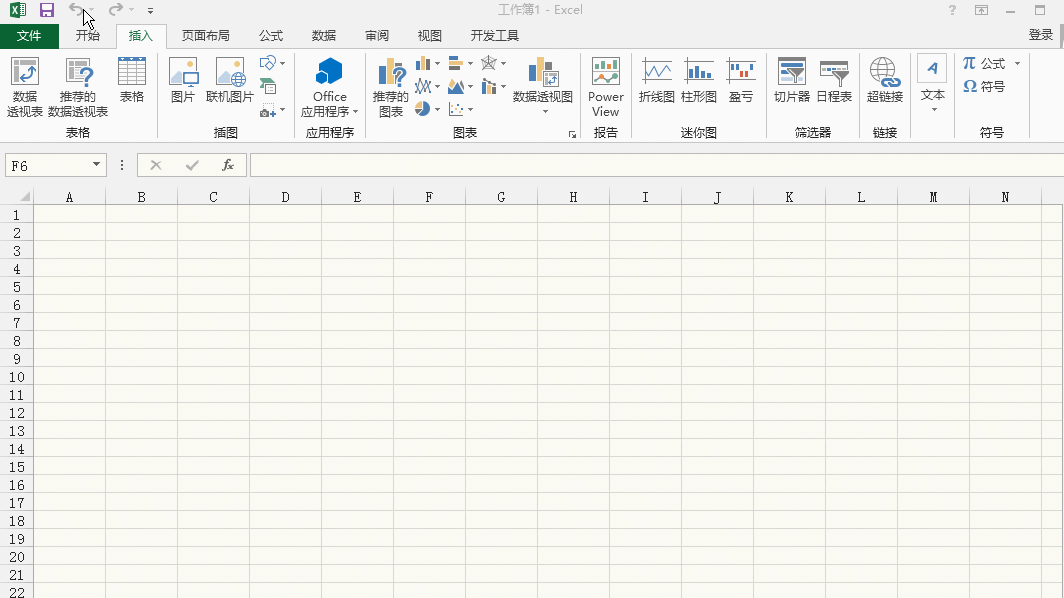Insert a Picture (图片) from file
Image resolution: width=1064 pixels, height=598 pixels.
point(183,80)
